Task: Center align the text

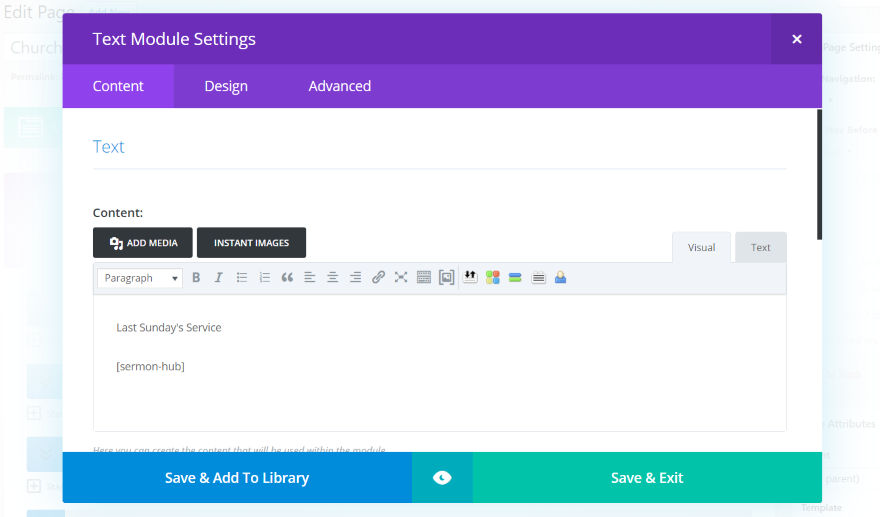Action: pyautogui.click(x=333, y=278)
